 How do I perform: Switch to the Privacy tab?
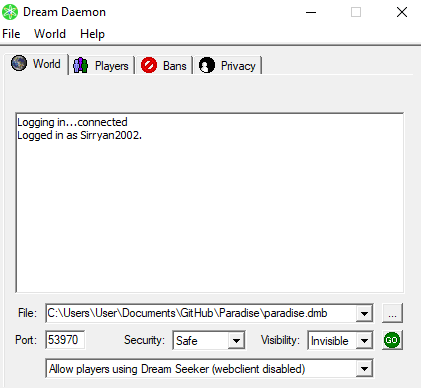tap(228, 65)
